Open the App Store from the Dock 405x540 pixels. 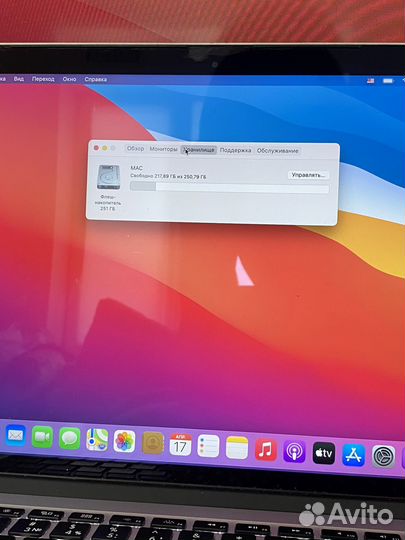[354, 455]
